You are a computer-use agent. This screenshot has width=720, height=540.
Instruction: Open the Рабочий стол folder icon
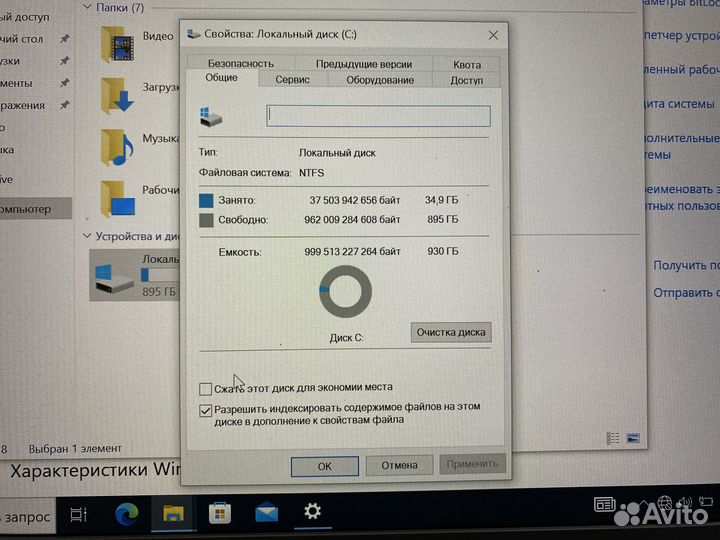[x=118, y=199]
